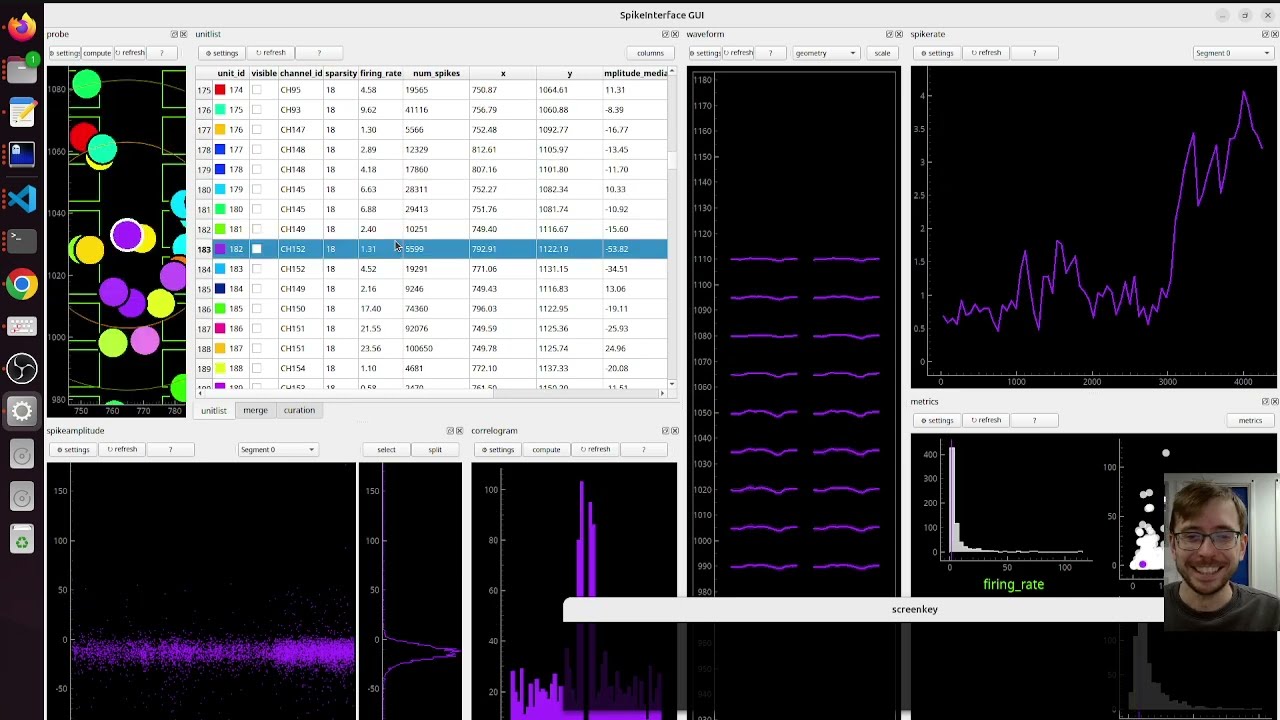
Task: Click the columns button in unitlist
Action: 650,53
